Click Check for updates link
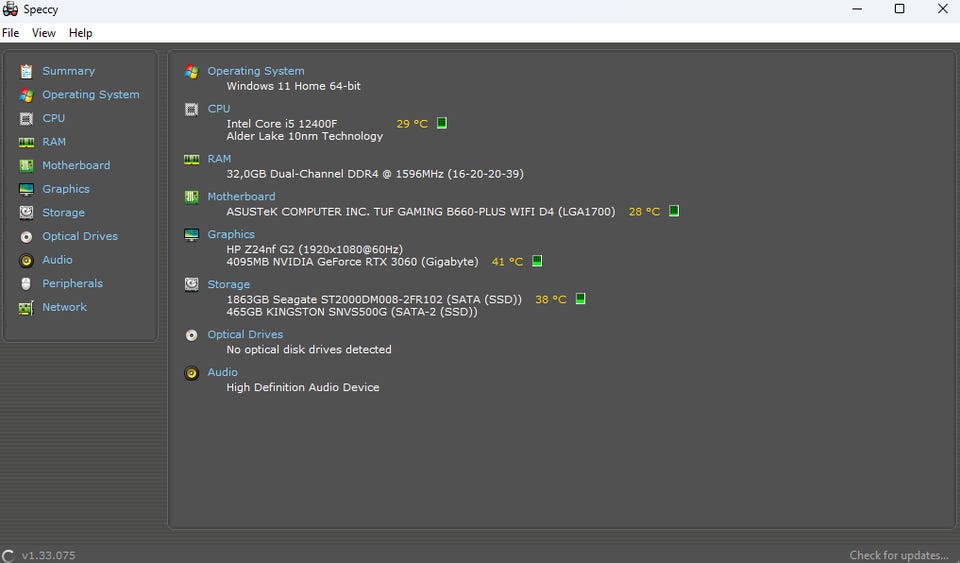 coord(899,555)
